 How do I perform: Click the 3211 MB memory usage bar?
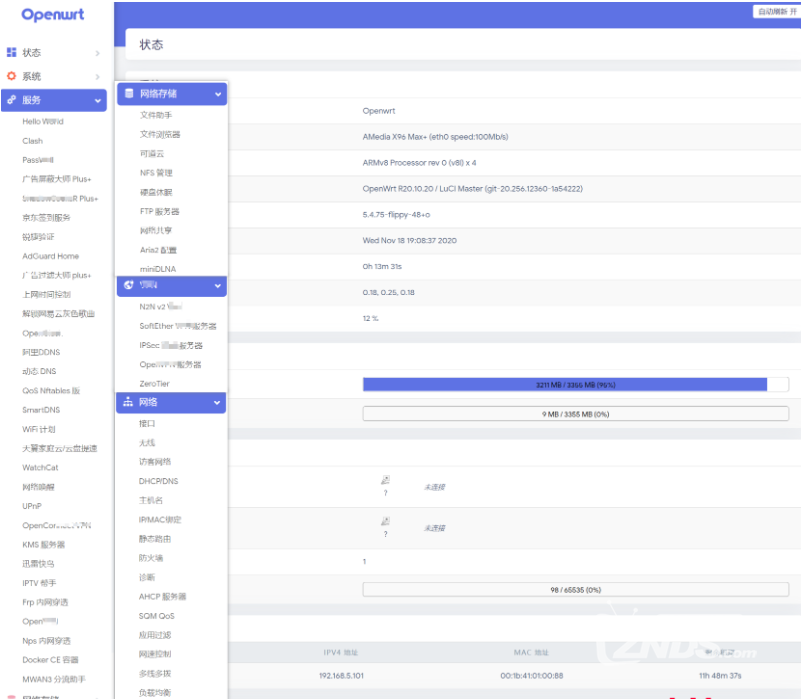(x=564, y=384)
